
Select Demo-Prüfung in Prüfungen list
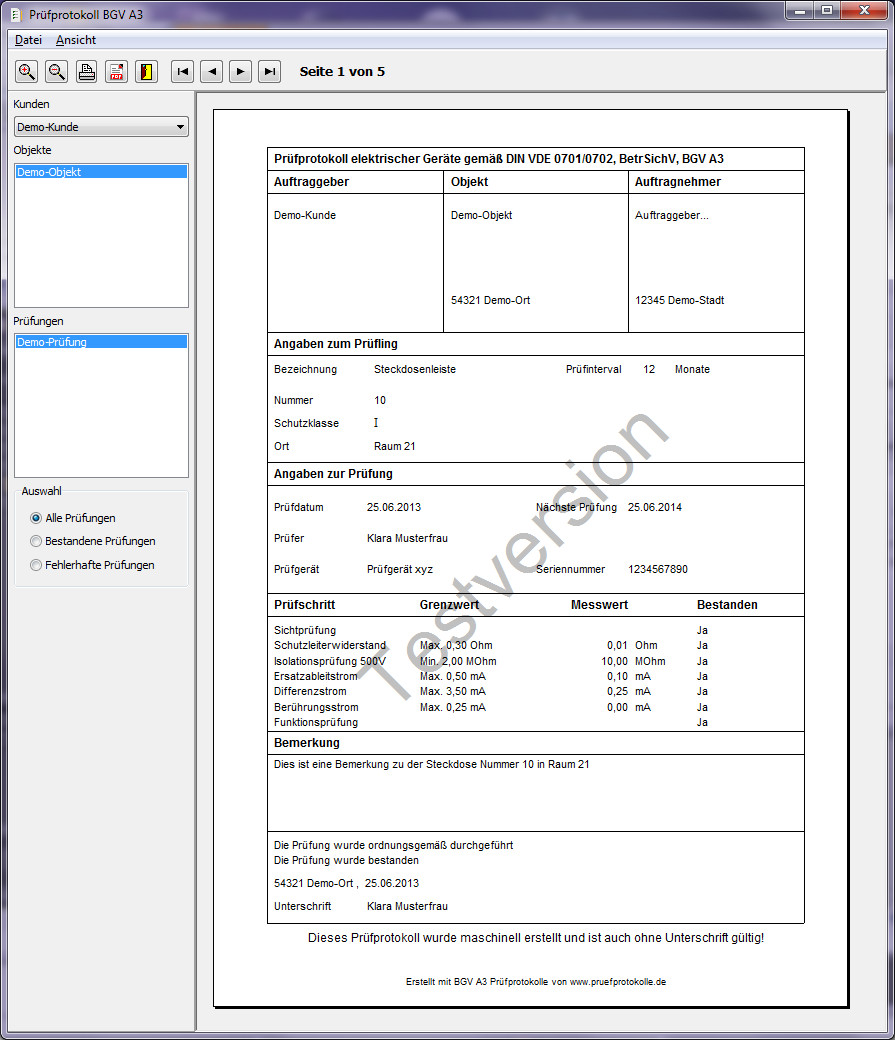pos(102,342)
